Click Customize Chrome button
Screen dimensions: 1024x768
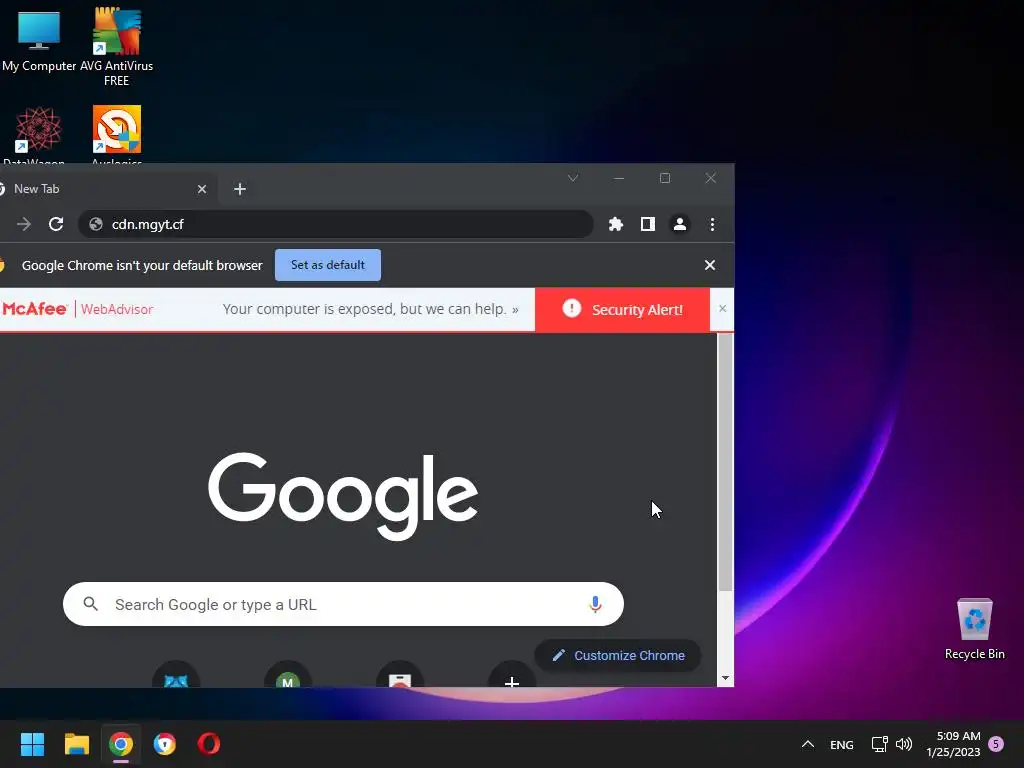[618, 655]
